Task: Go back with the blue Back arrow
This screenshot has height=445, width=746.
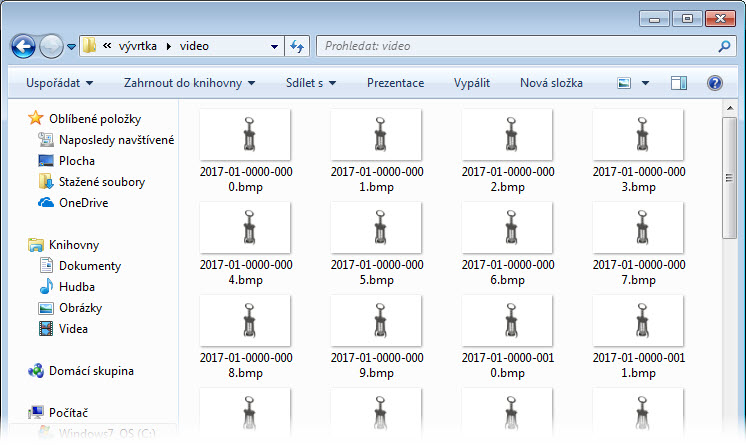Action: 23,46
